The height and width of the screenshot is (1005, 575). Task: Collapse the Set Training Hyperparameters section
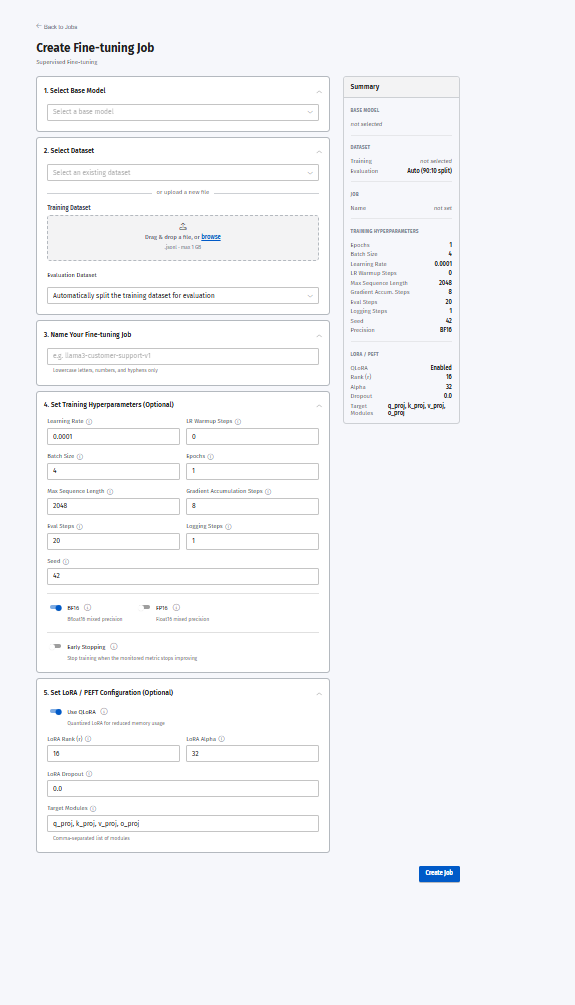click(x=319, y=405)
